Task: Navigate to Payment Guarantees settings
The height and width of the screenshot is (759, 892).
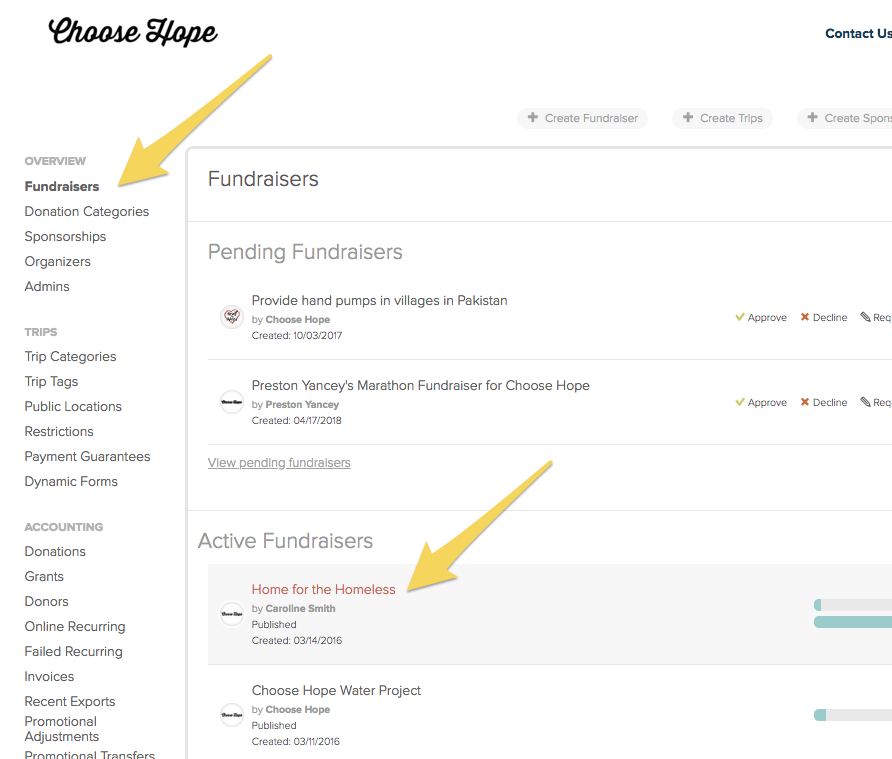Action: click(x=87, y=456)
